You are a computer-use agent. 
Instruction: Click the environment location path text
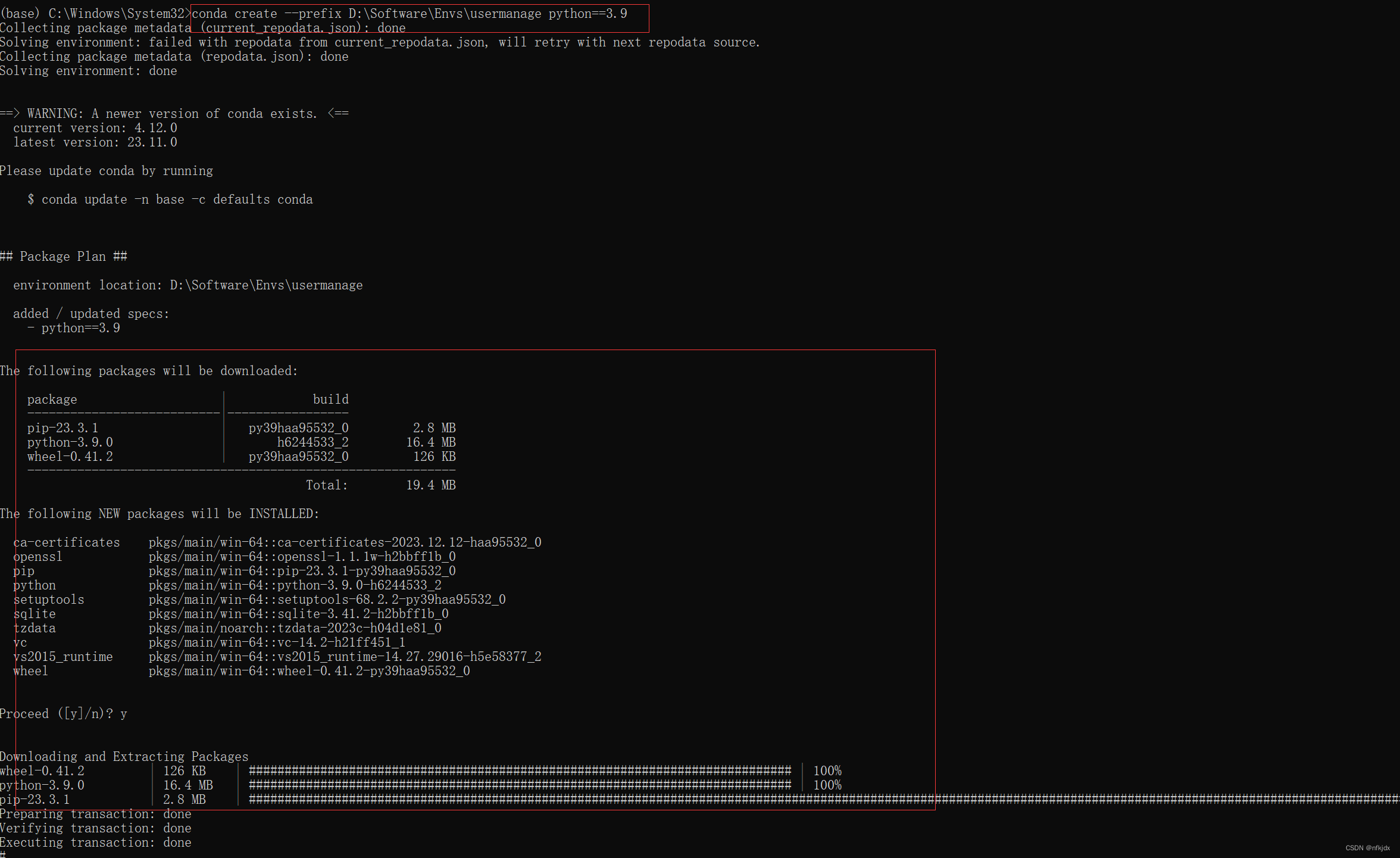click(265, 285)
